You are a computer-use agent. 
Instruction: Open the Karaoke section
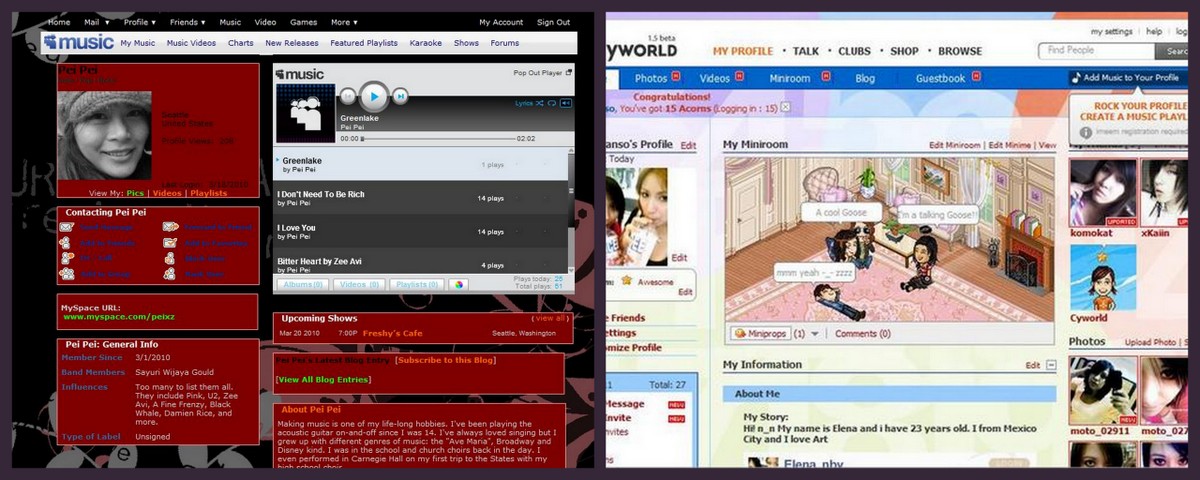coord(426,43)
